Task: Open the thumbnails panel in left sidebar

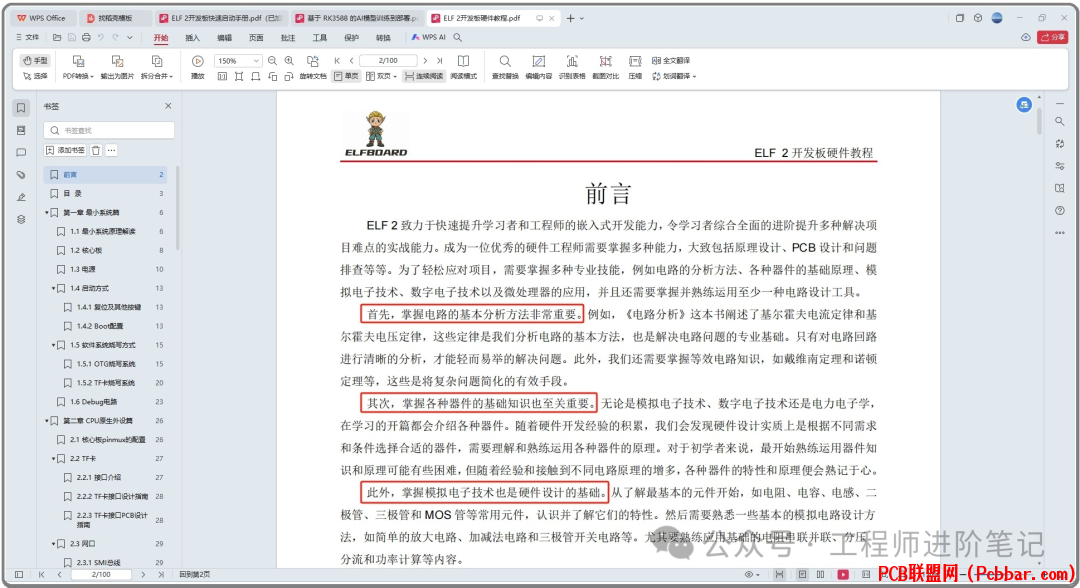Action: click(21, 130)
